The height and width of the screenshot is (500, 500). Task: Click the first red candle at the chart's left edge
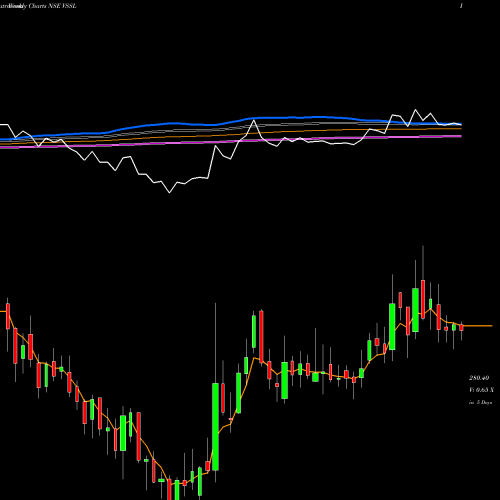8,316
